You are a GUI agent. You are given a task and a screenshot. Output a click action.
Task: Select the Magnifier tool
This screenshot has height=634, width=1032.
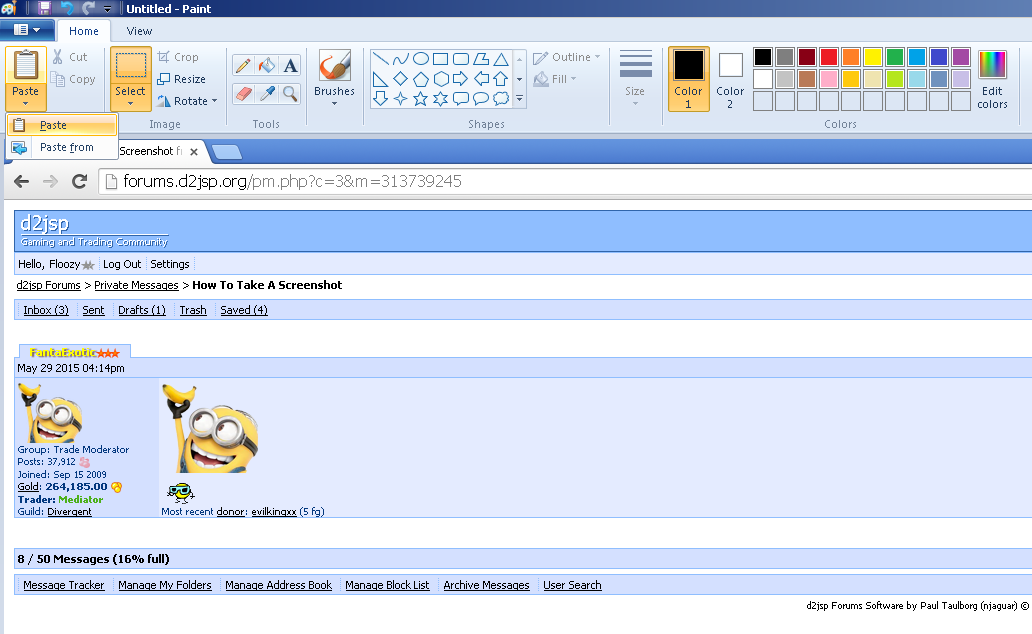coord(290,93)
